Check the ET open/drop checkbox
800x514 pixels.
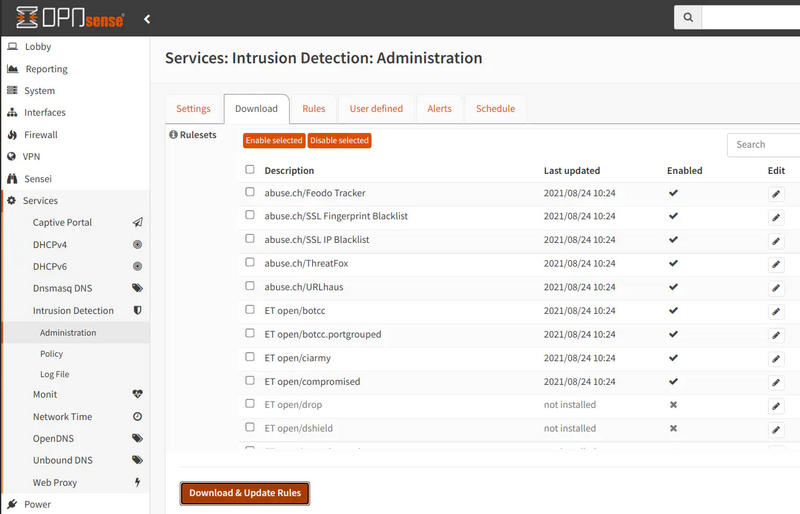coord(249,404)
